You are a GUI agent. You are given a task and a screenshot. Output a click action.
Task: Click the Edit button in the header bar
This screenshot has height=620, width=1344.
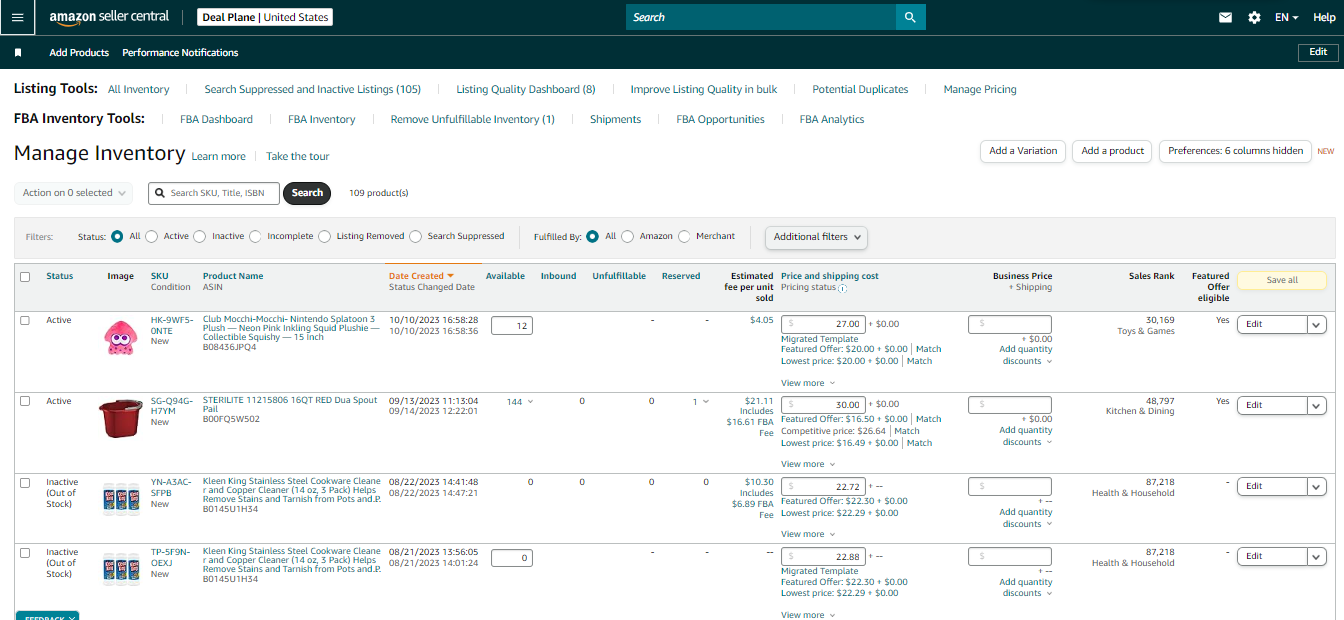(1318, 52)
